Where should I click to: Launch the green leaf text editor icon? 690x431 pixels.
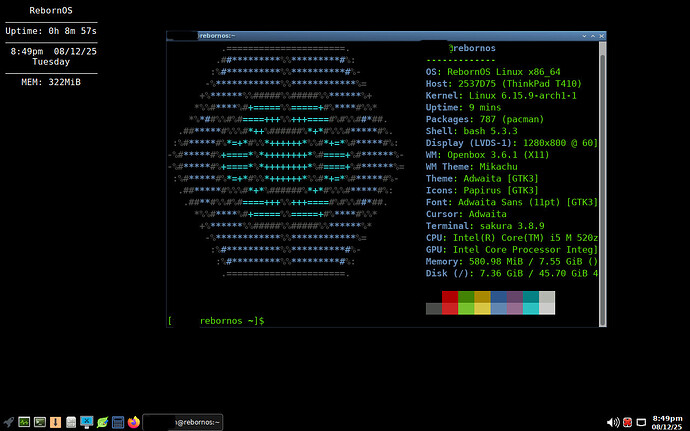coord(102,422)
